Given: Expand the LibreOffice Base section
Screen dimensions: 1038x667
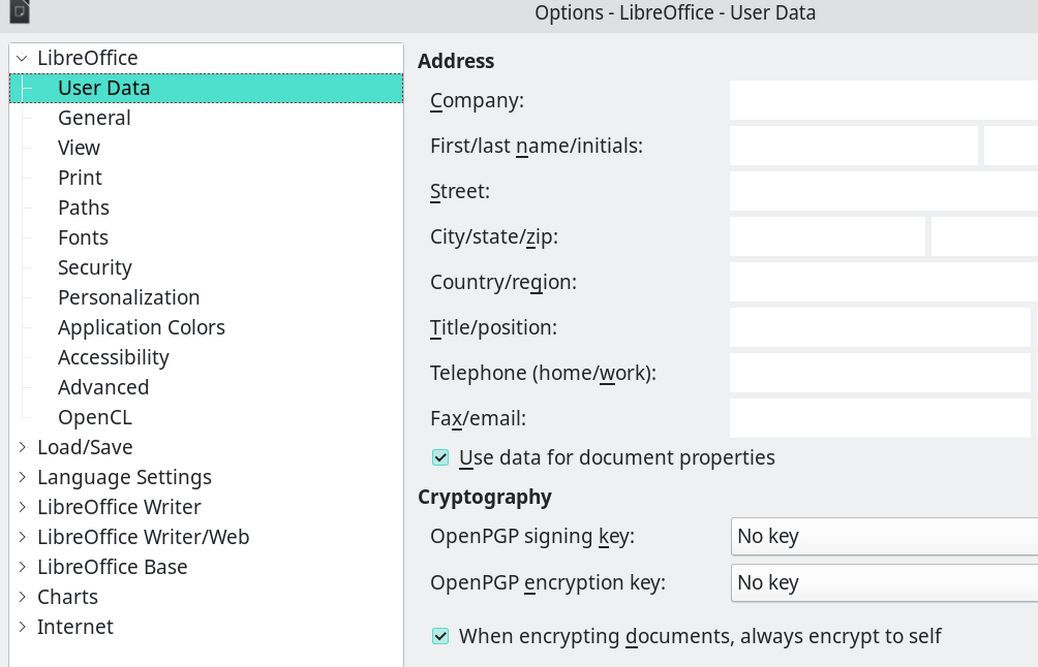Looking at the screenshot, I should 23,567.
